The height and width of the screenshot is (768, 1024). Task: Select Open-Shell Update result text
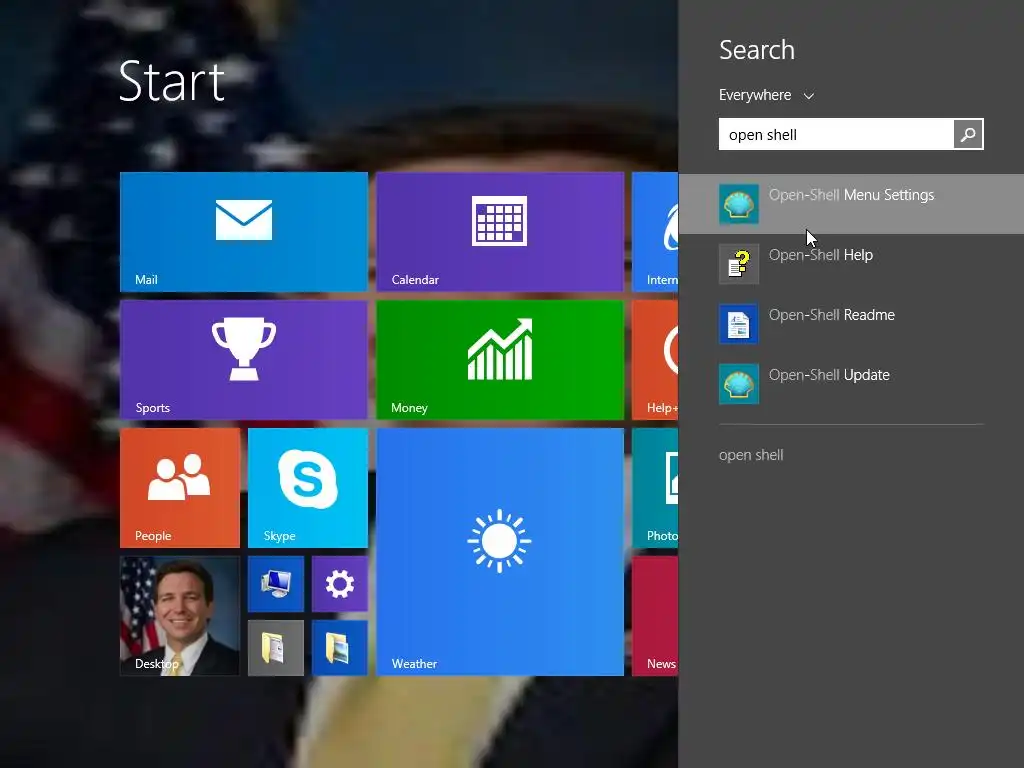(x=829, y=375)
